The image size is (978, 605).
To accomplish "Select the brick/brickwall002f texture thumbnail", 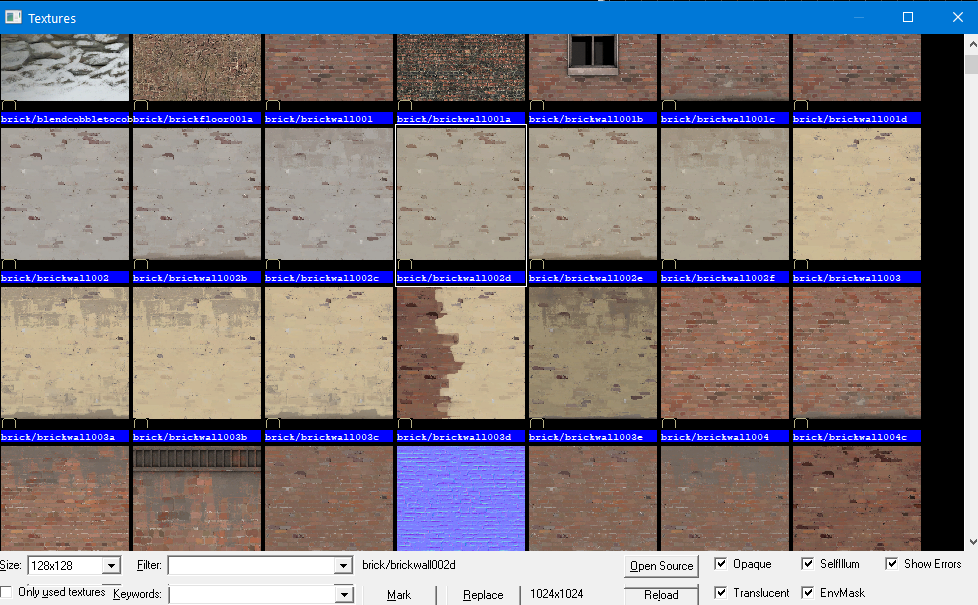I will click(725, 194).
